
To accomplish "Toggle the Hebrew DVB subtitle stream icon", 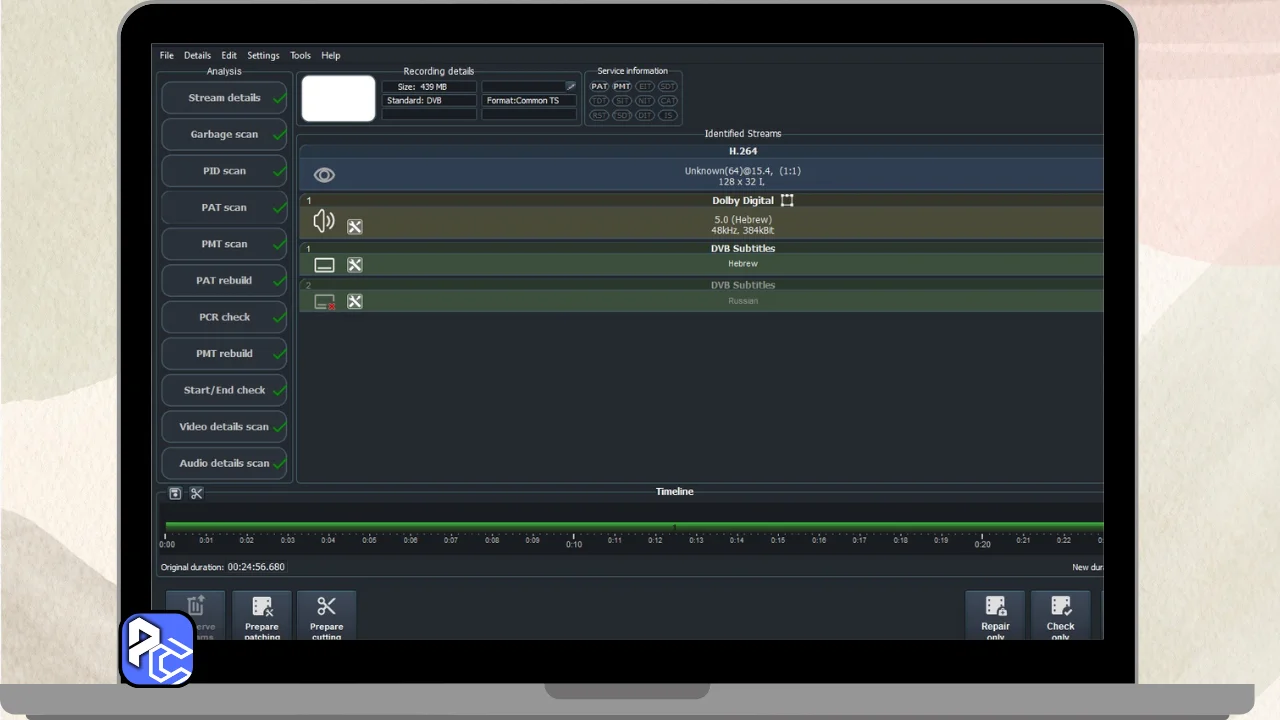I will (x=324, y=265).
